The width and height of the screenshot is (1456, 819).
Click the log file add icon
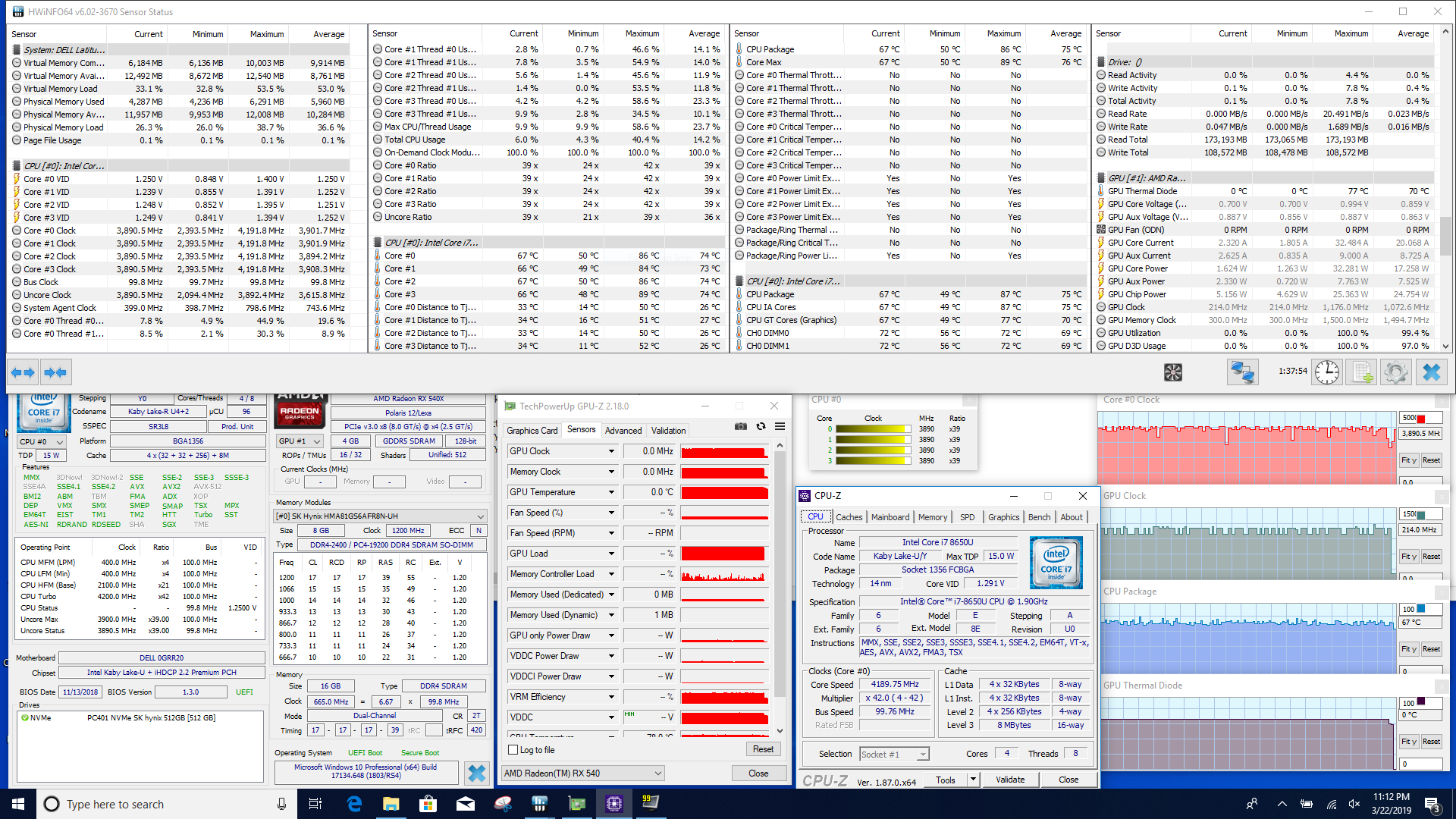tap(1362, 372)
